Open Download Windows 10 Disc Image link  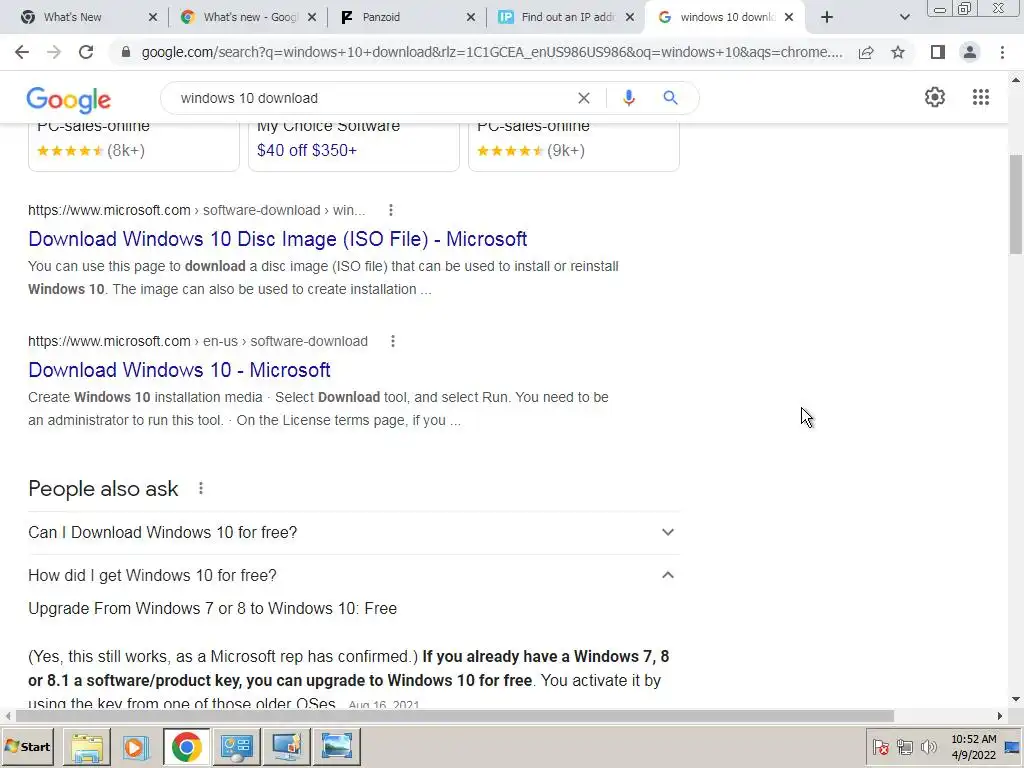pos(278,239)
